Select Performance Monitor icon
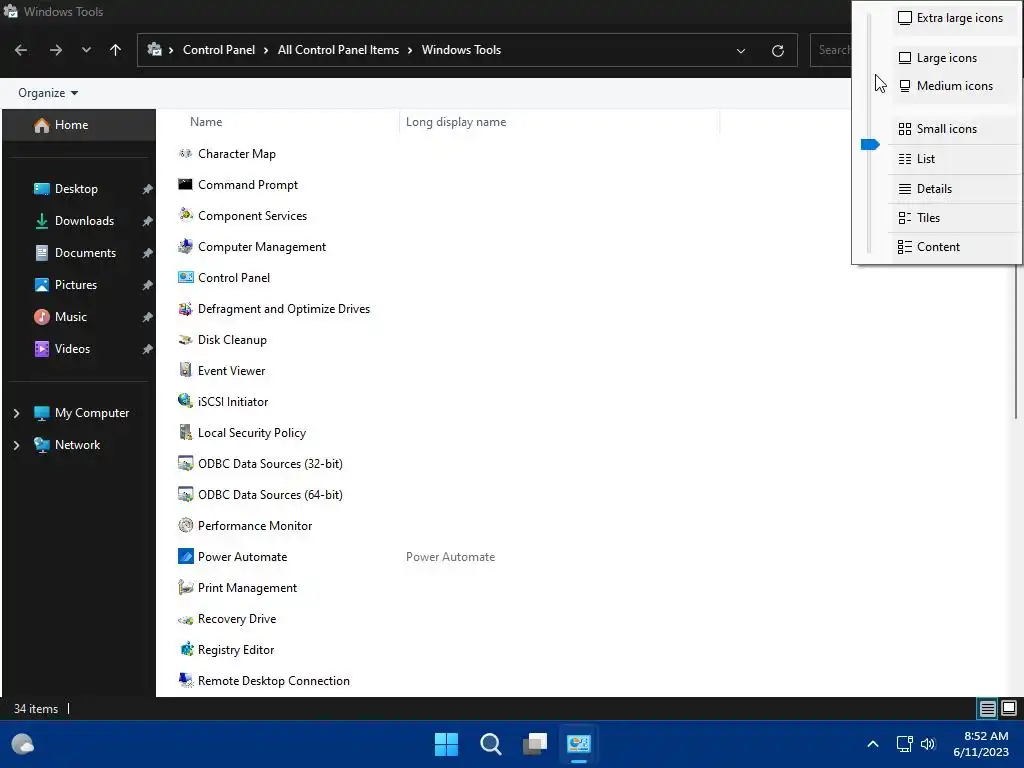 185,526
